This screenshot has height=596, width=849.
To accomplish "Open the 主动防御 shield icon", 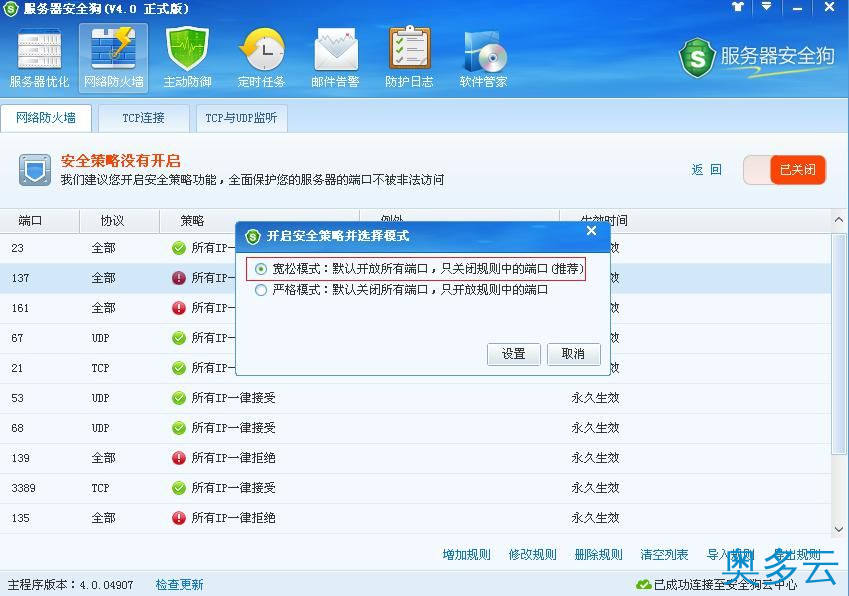I will point(187,57).
